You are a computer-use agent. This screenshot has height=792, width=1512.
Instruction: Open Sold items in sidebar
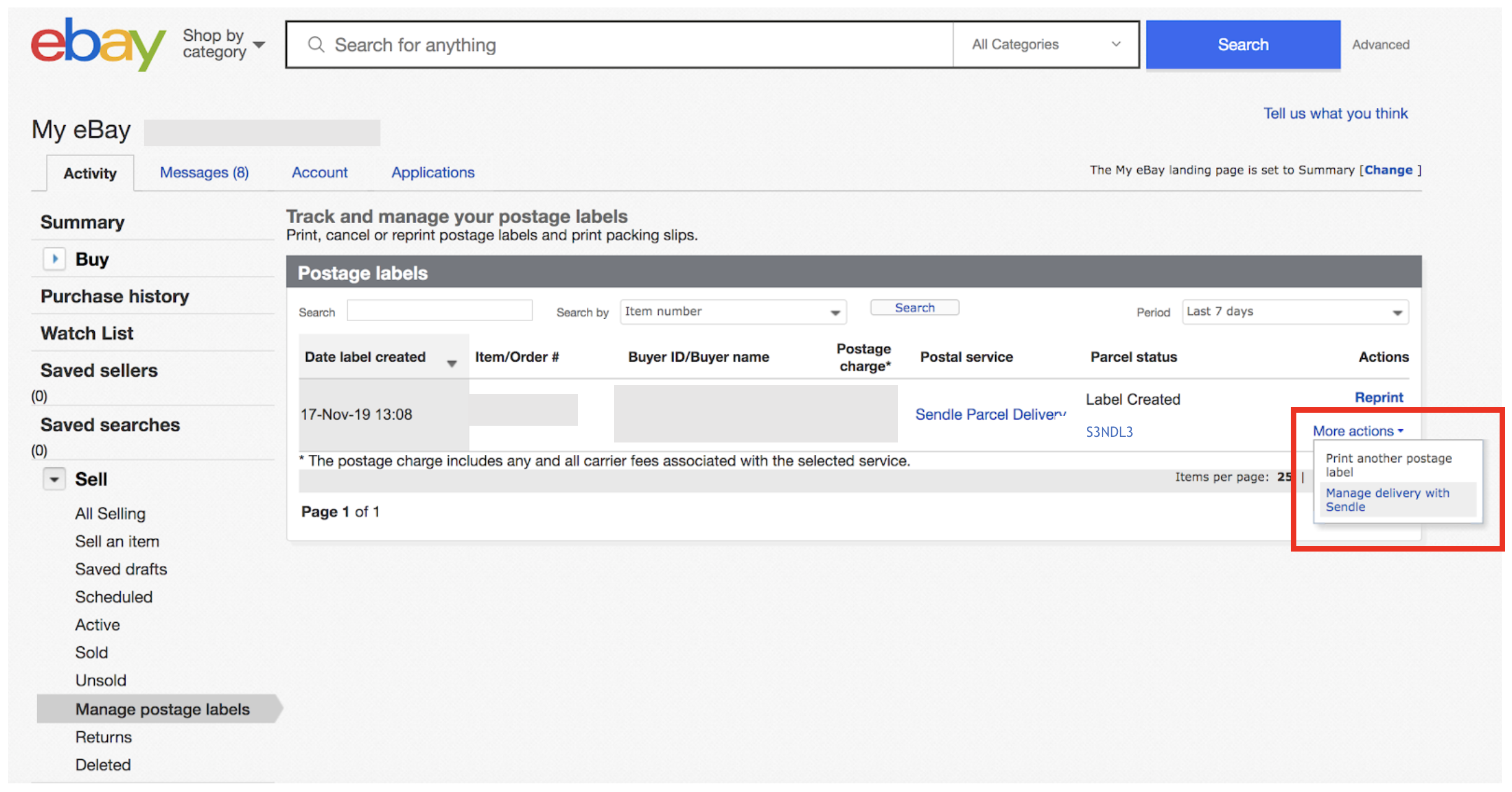click(92, 653)
